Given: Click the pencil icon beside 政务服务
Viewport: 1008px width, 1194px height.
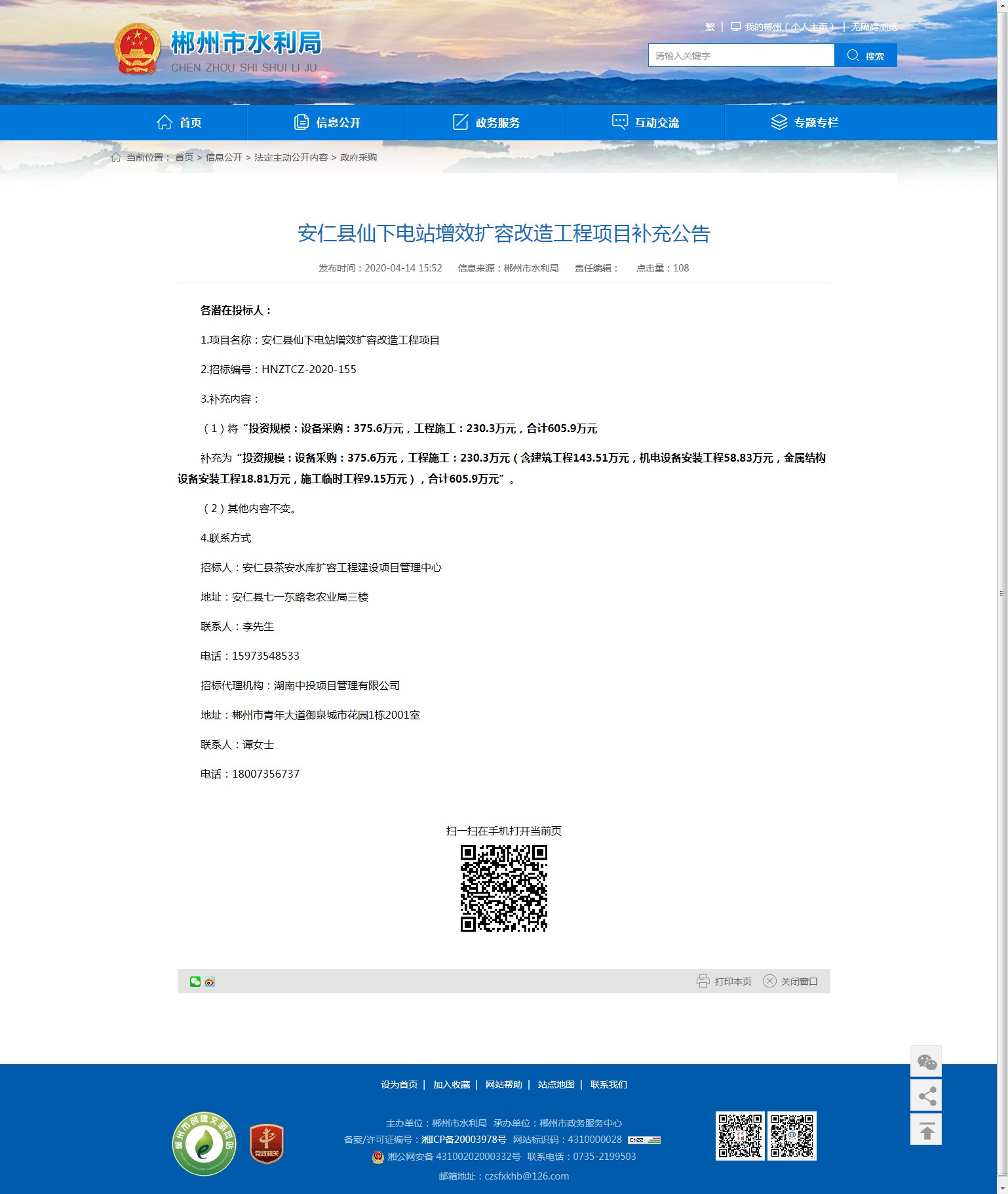Looking at the screenshot, I should pos(461,123).
